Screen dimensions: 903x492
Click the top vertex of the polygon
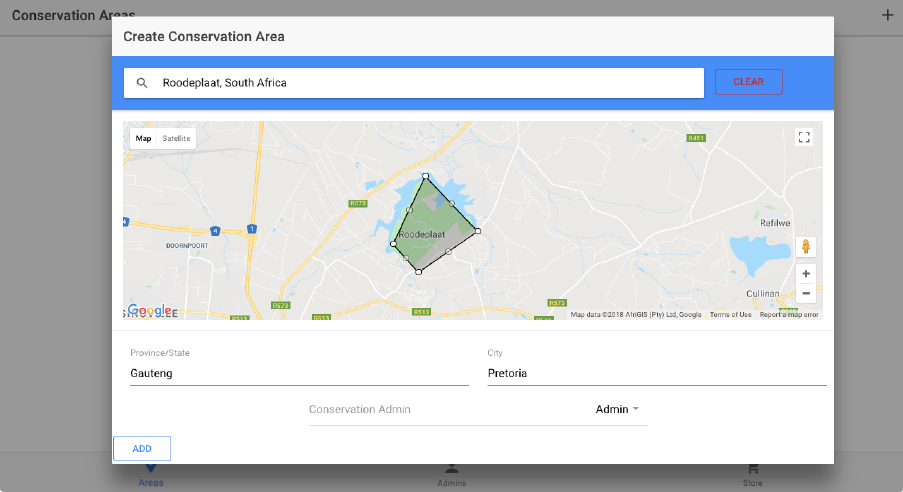[426, 176]
